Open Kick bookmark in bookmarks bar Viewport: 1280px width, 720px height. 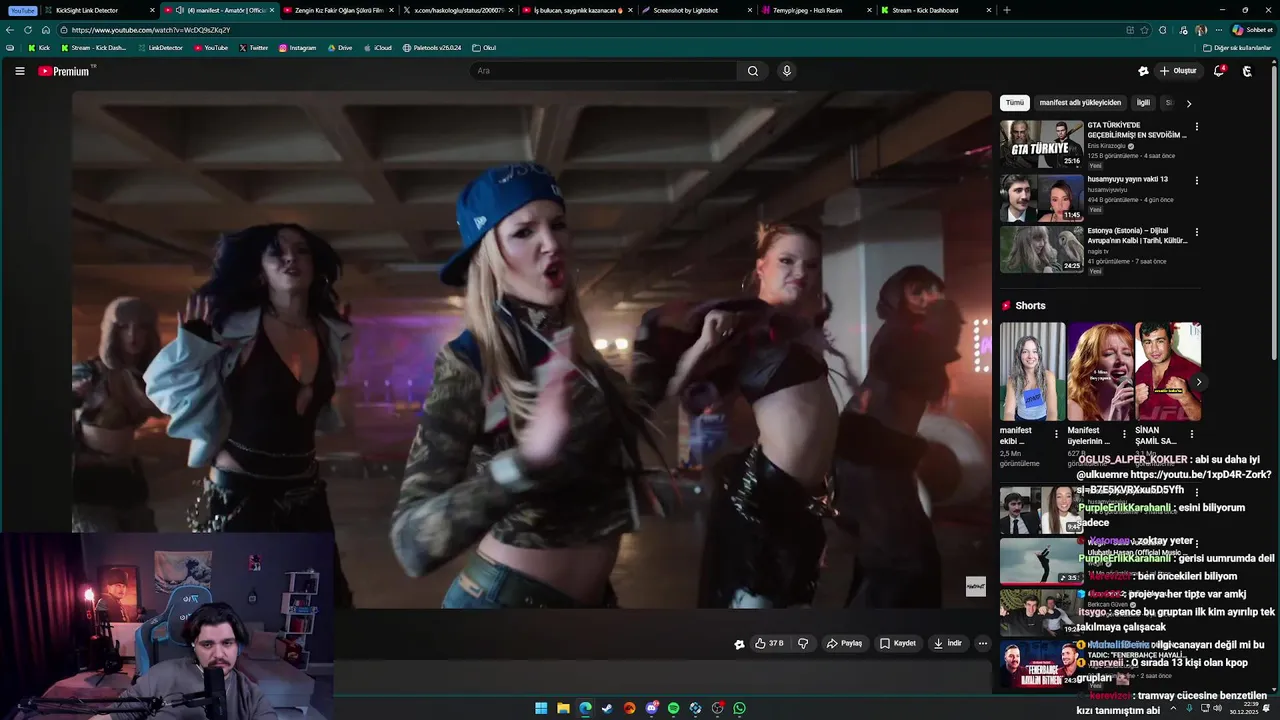[39, 48]
